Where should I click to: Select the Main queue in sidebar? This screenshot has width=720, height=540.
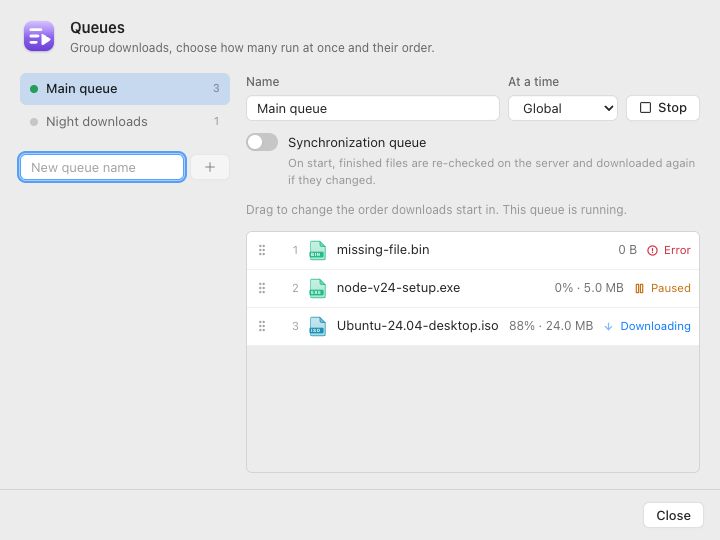[125, 89]
